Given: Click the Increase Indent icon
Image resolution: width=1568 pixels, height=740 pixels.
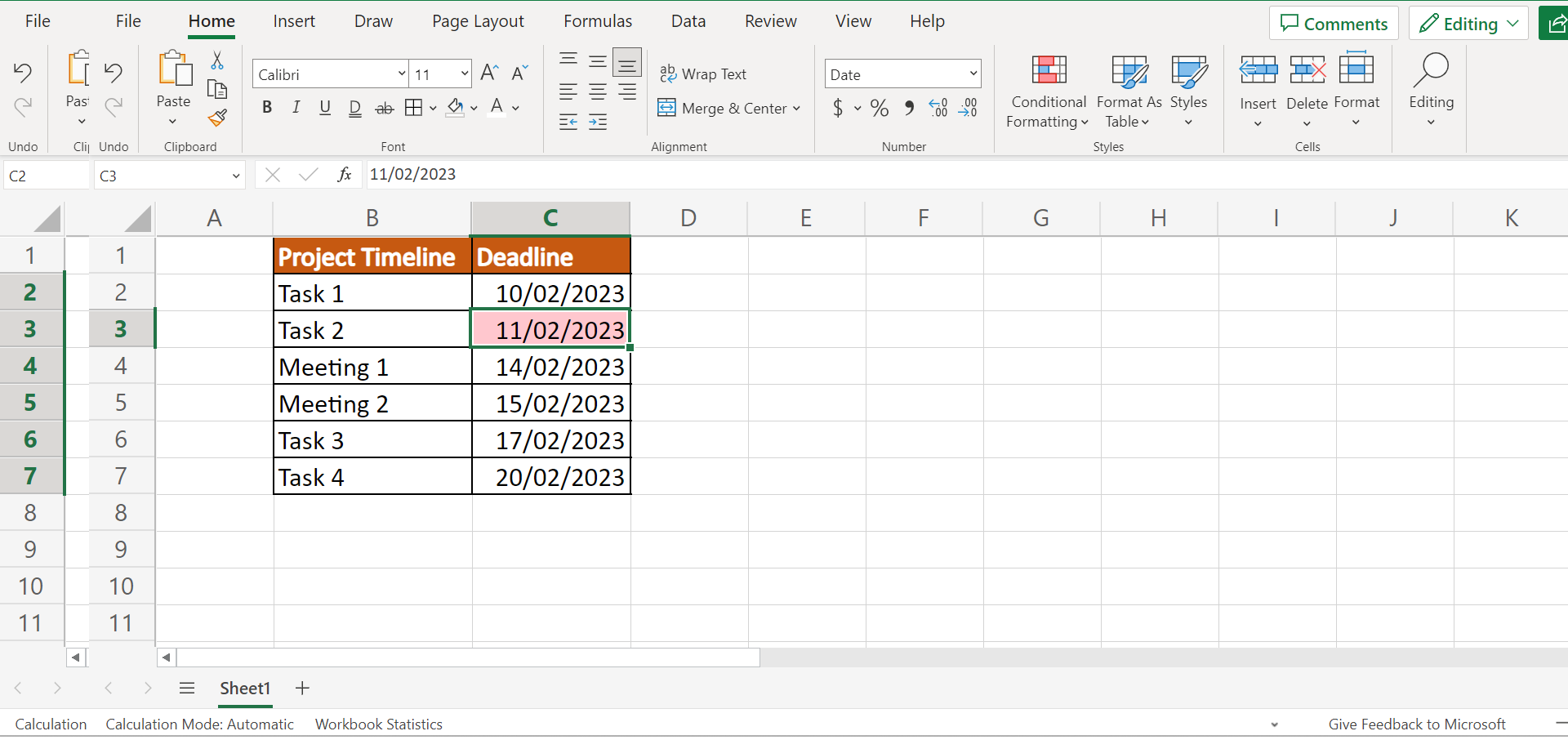Looking at the screenshot, I should (598, 123).
